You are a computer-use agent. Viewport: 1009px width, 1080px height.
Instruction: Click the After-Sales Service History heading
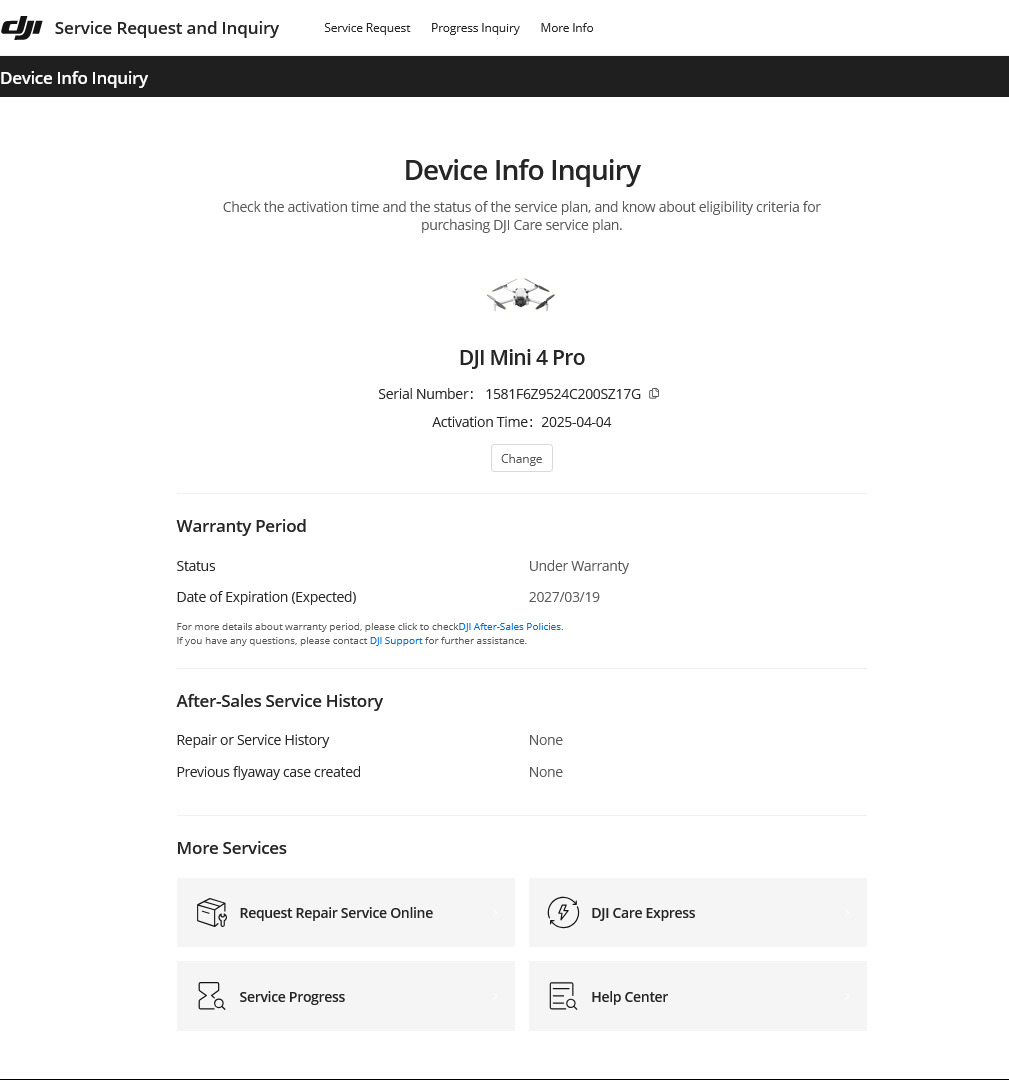click(x=280, y=701)
